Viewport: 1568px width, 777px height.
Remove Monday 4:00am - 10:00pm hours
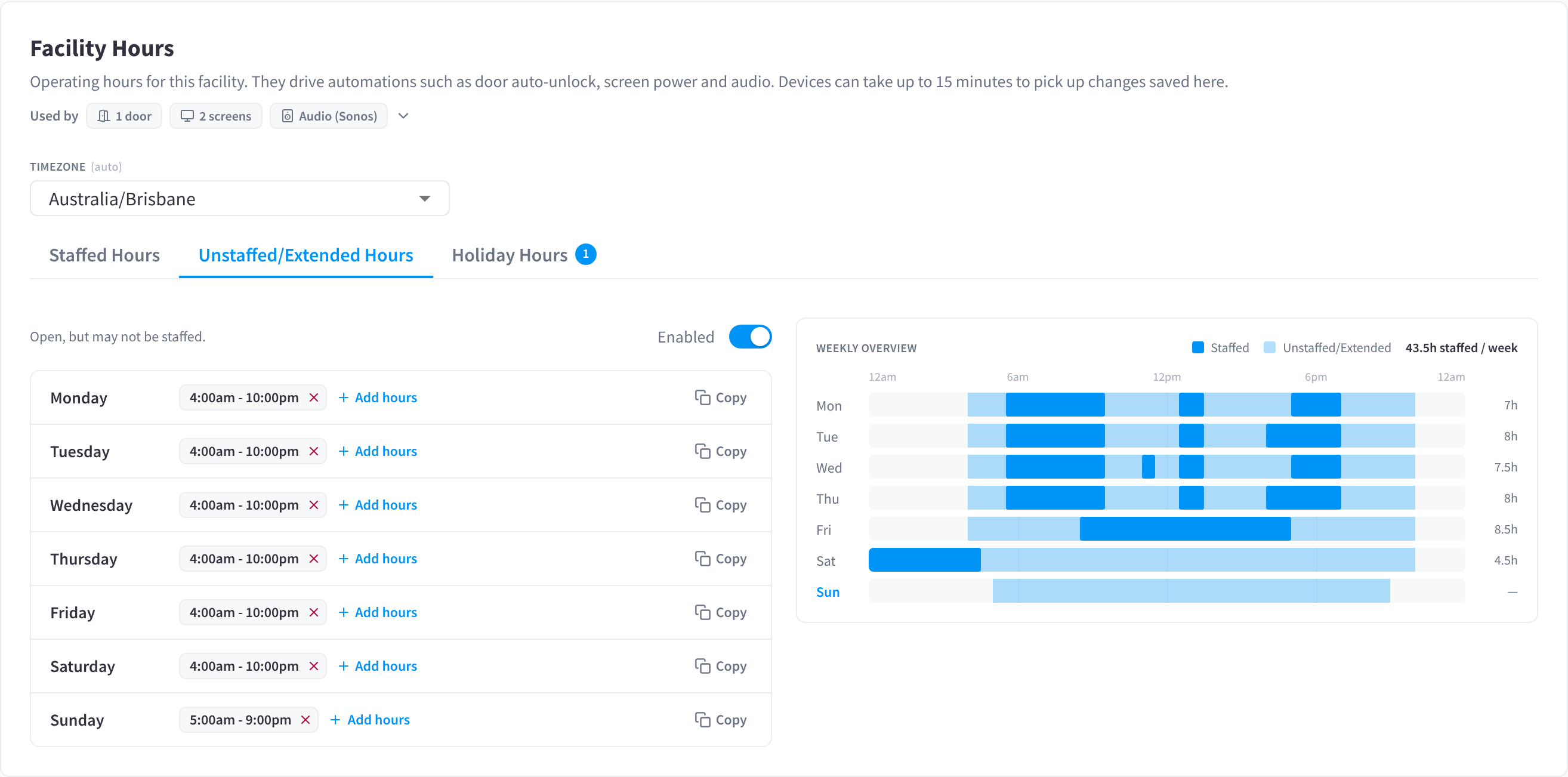coord(314,397)
